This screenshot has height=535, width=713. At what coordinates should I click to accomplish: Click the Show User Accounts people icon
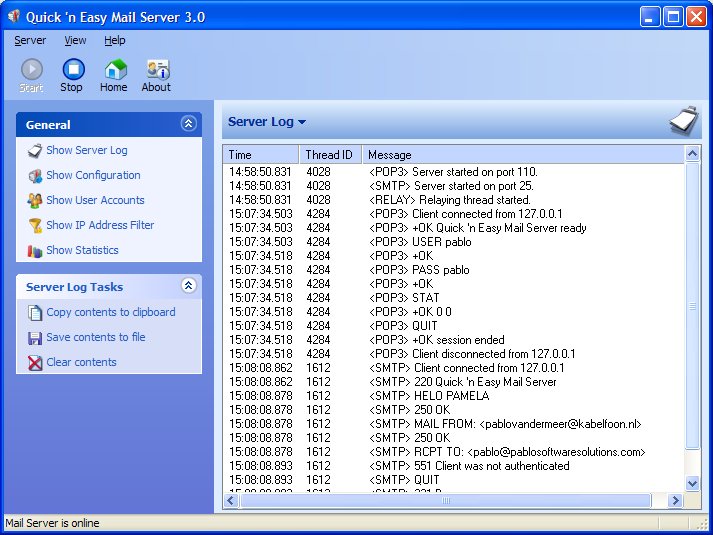point(35,200)
